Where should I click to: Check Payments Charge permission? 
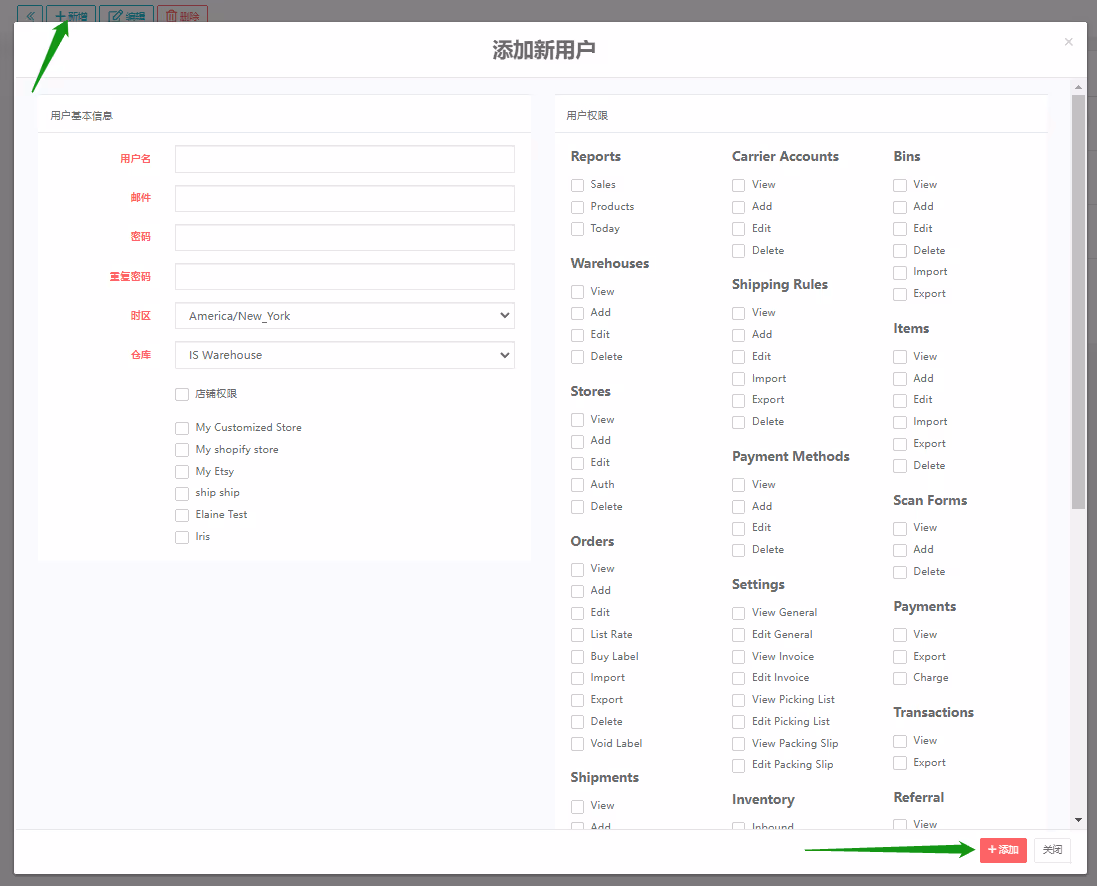(x=900, y=678)
